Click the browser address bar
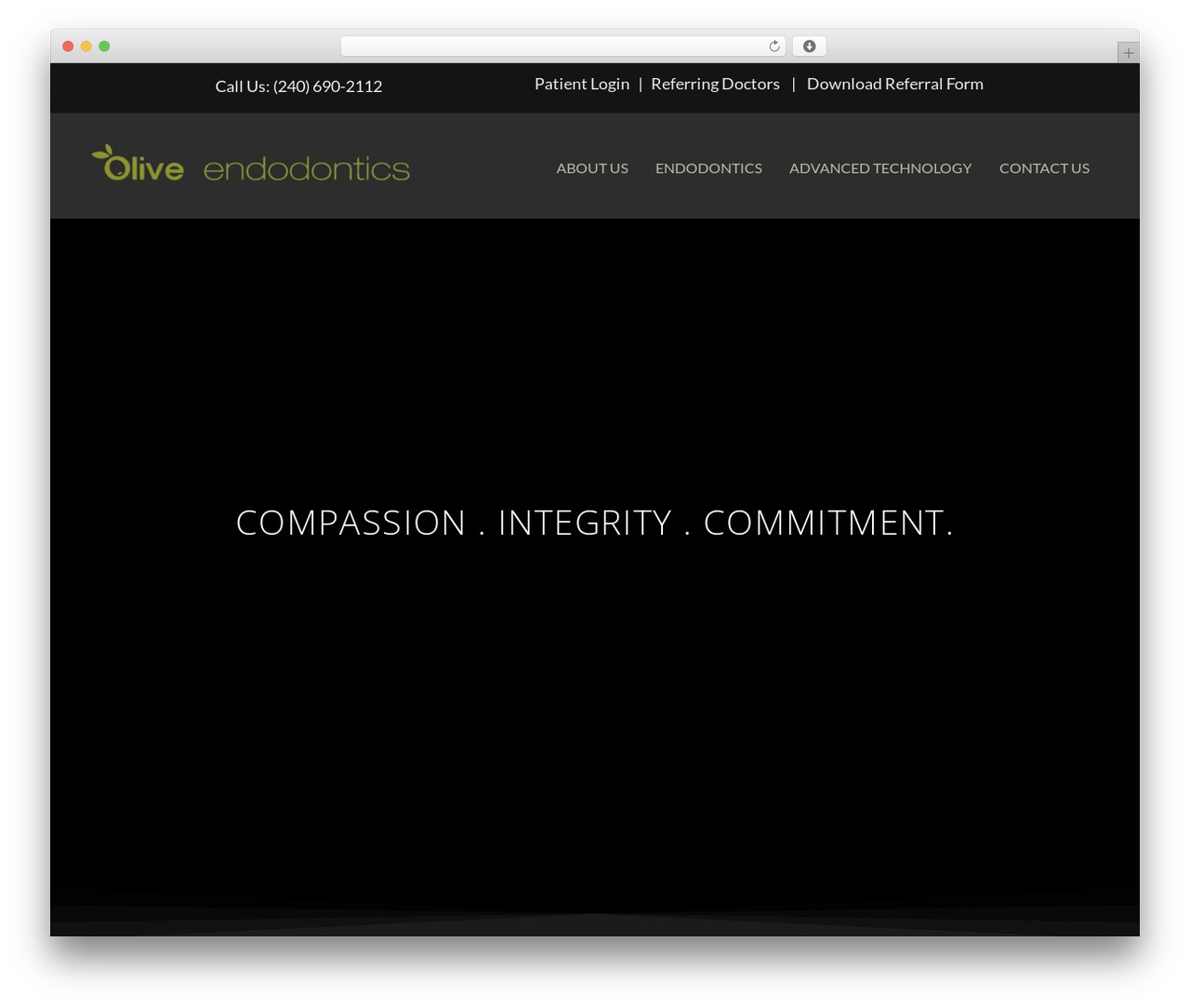The height and width of the screenshot is (1008, 1190). click(x=563, y=46)
